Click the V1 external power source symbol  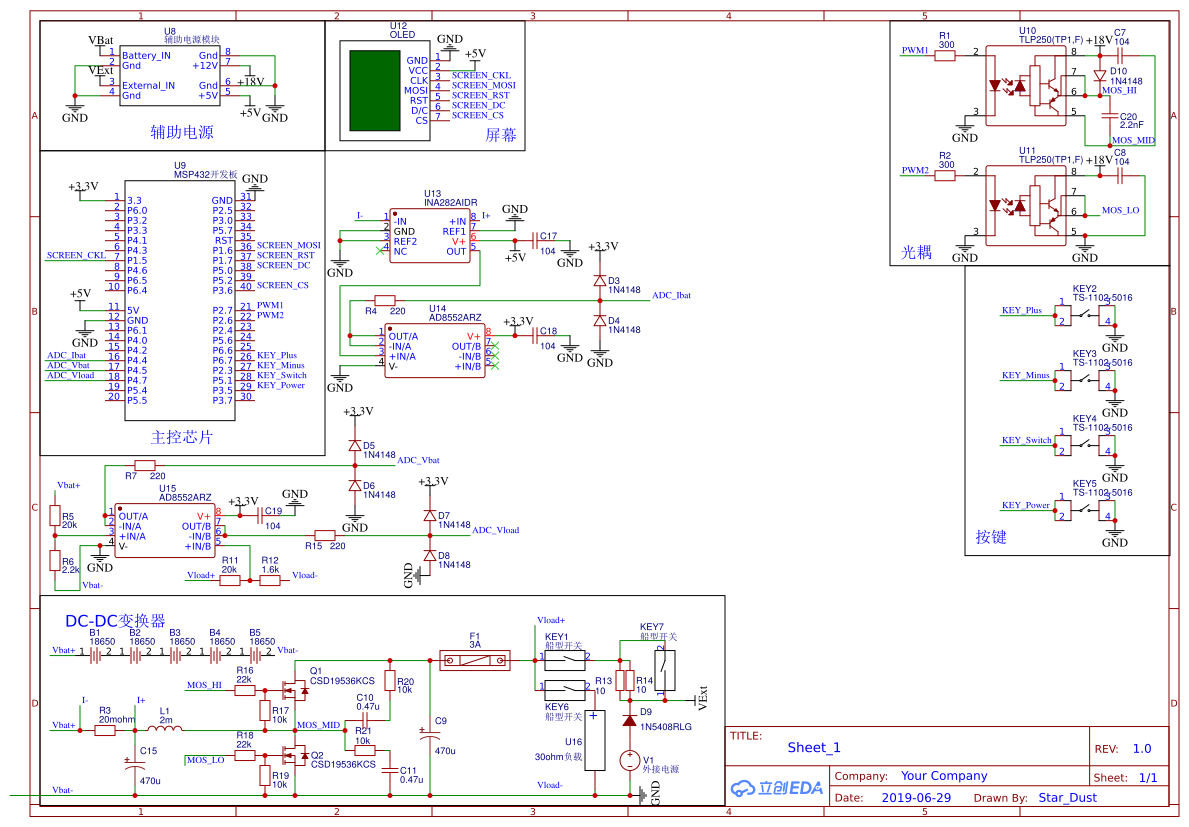tap(629, 760)
